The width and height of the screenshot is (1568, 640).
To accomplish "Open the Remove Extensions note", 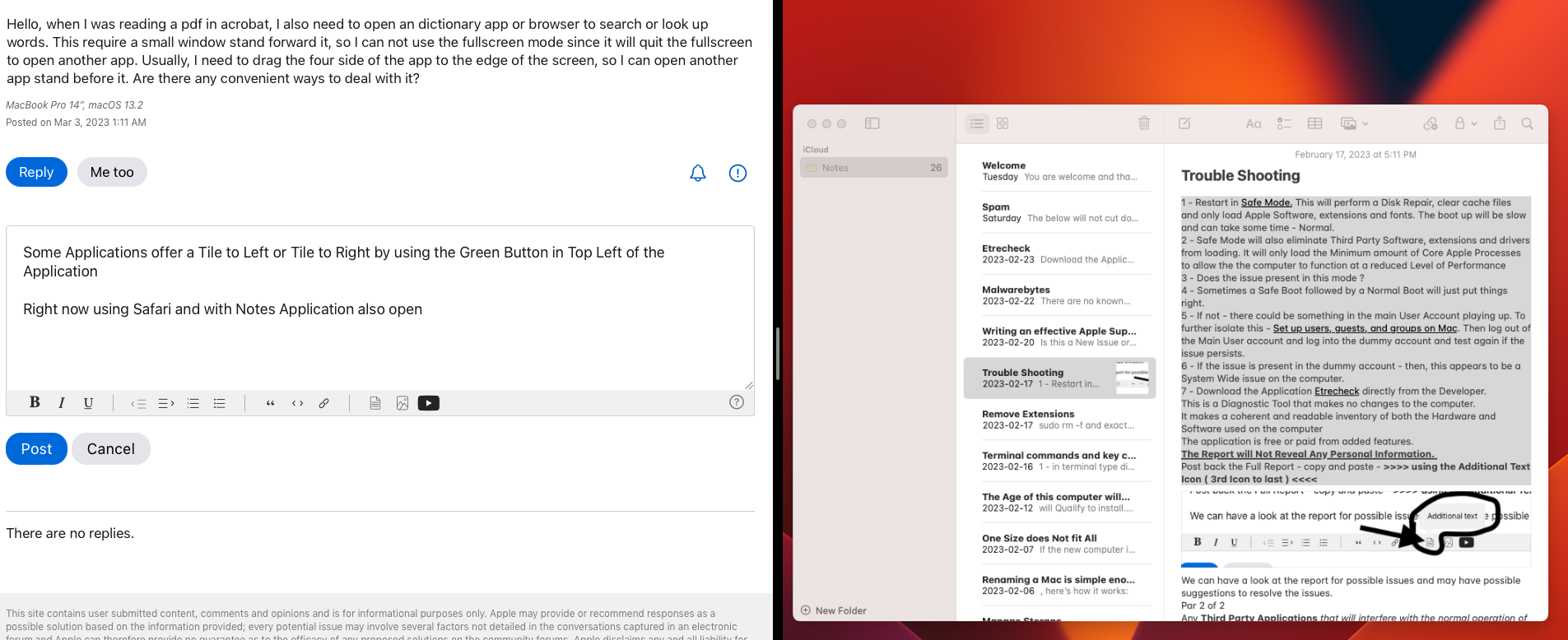I will tap(1060, 420).
